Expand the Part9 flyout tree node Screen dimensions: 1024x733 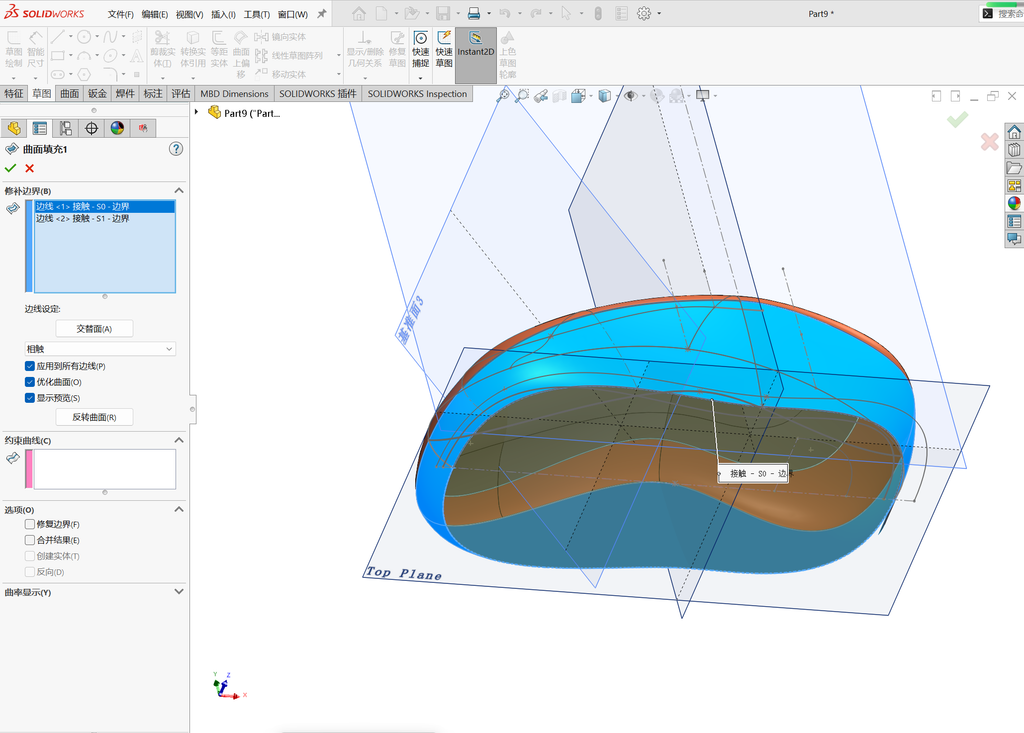tap(197, 112)
